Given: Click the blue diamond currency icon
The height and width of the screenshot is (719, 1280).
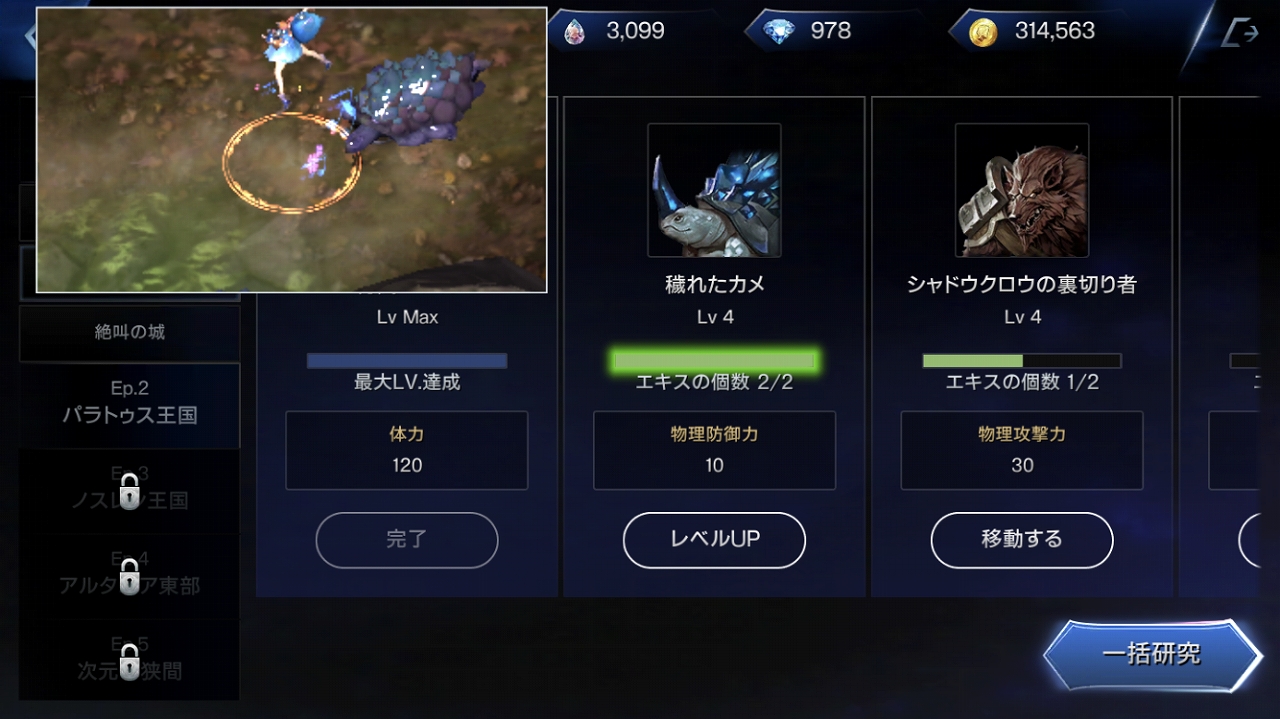Looking at the screenshot, I should click(x=779, y=32).
